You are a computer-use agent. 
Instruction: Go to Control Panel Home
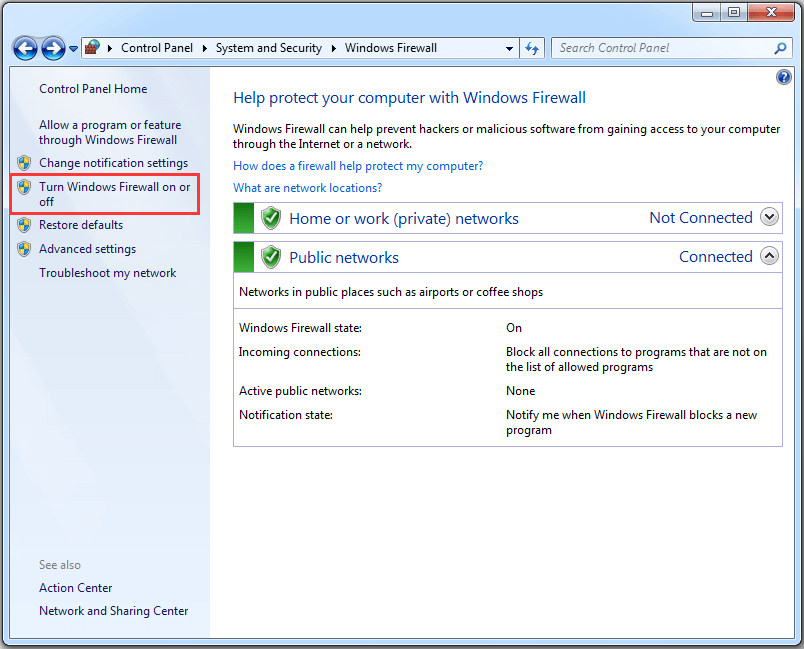tap(93, 89)
